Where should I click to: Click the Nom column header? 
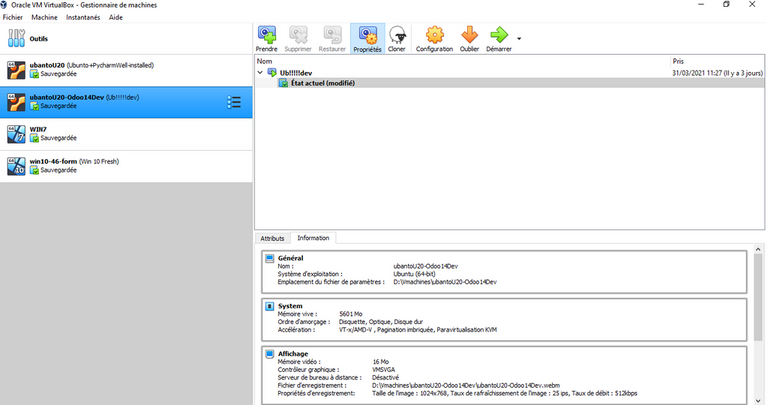pos(264,61)
